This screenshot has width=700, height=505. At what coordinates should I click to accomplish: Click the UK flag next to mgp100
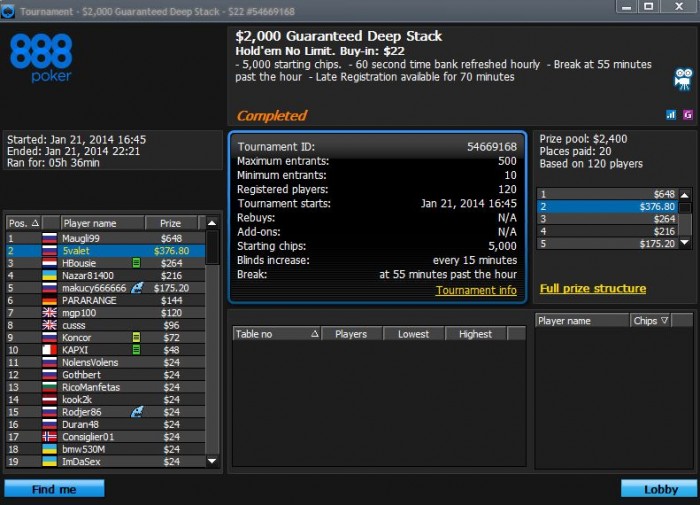click(50, 313)
